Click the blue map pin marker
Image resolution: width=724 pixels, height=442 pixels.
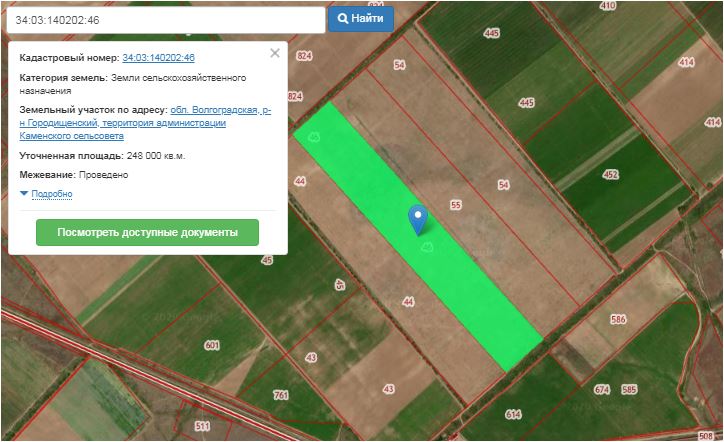point(418,220)
